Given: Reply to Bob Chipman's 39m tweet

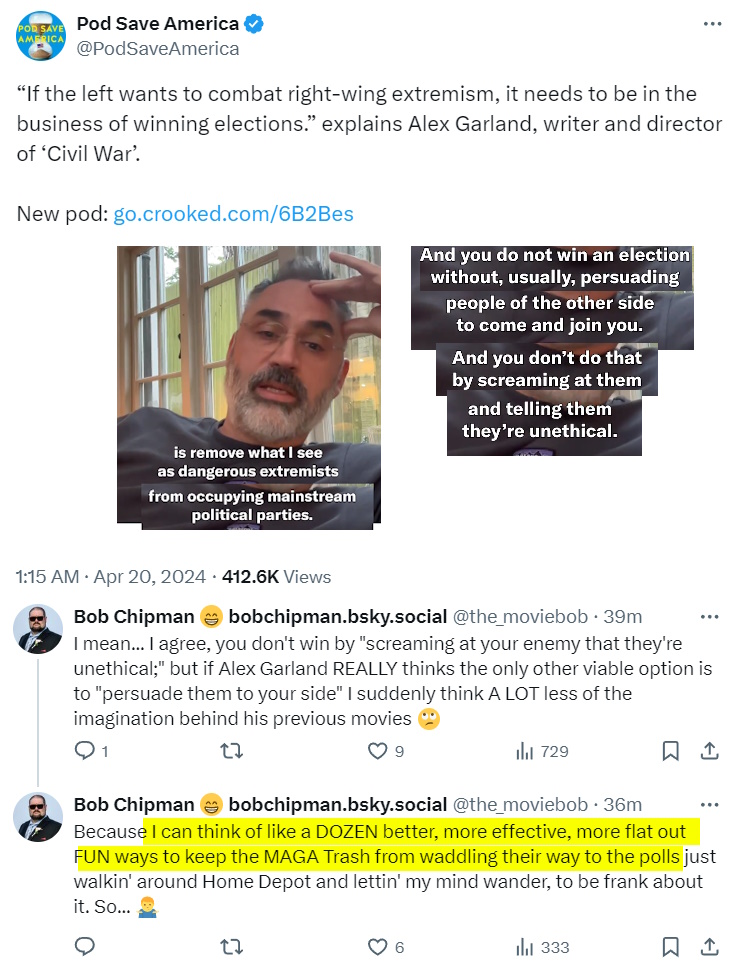Looking at the screenshot, I should click(x=85, y=751).
